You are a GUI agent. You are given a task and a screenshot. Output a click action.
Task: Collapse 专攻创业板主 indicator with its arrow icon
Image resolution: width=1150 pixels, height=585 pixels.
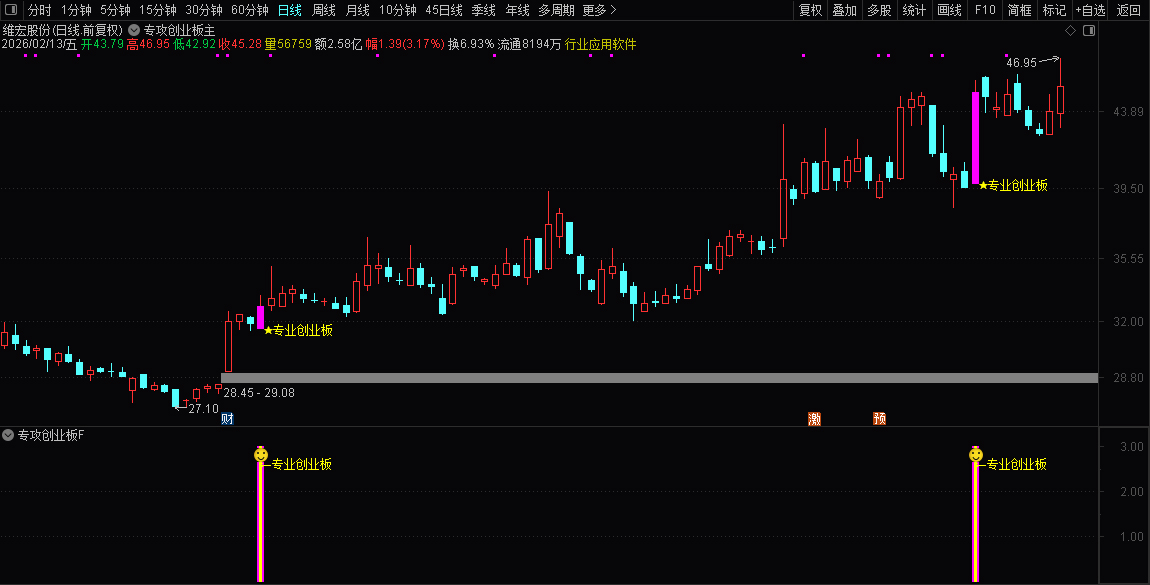132,30
